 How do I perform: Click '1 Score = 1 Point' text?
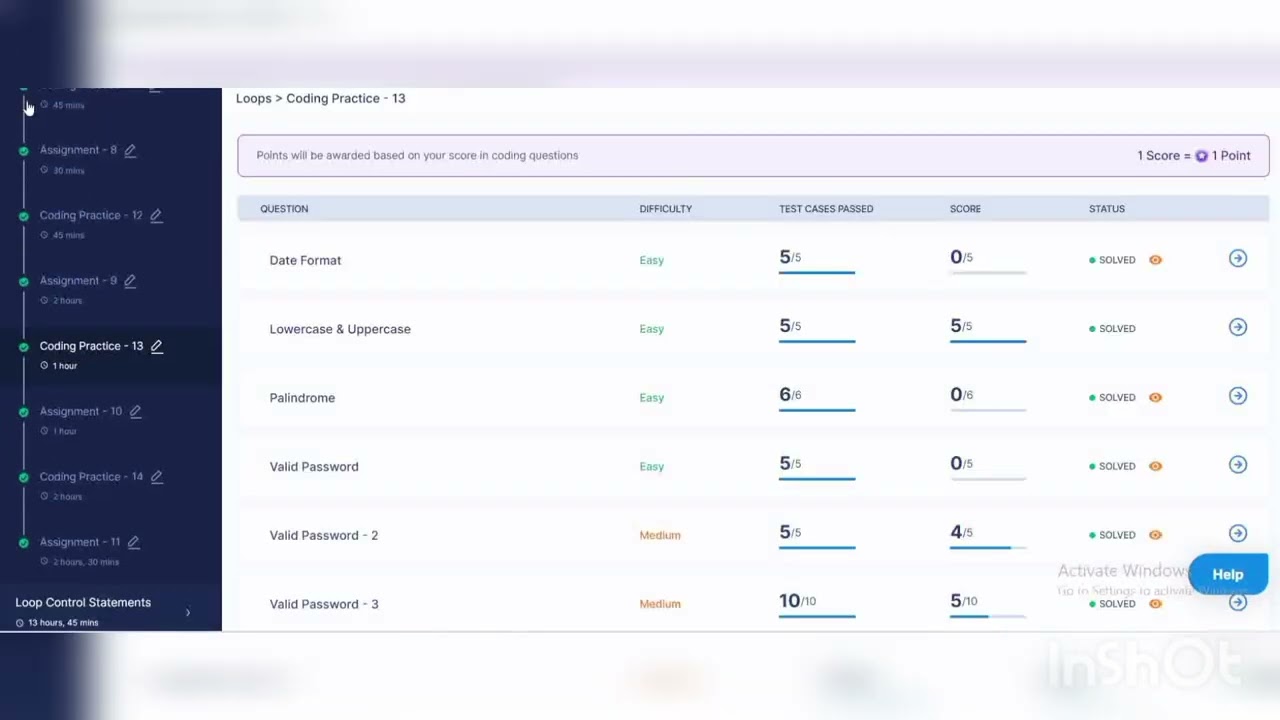click(1194, 156)
